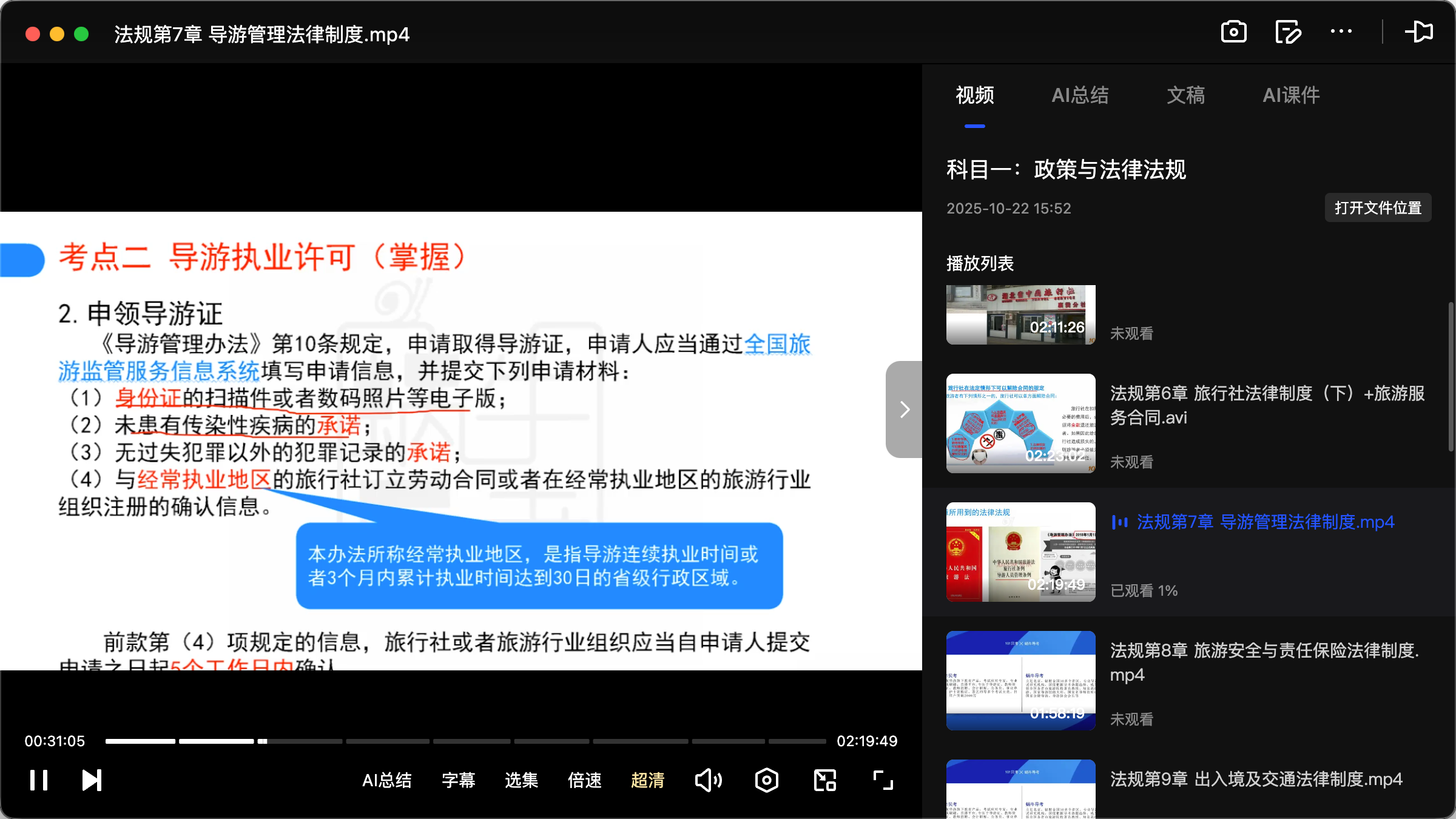Pin the window using pin icon
Image resolution: width=1456 pixels, height=819 pixels.
[x=1420, y=32]
